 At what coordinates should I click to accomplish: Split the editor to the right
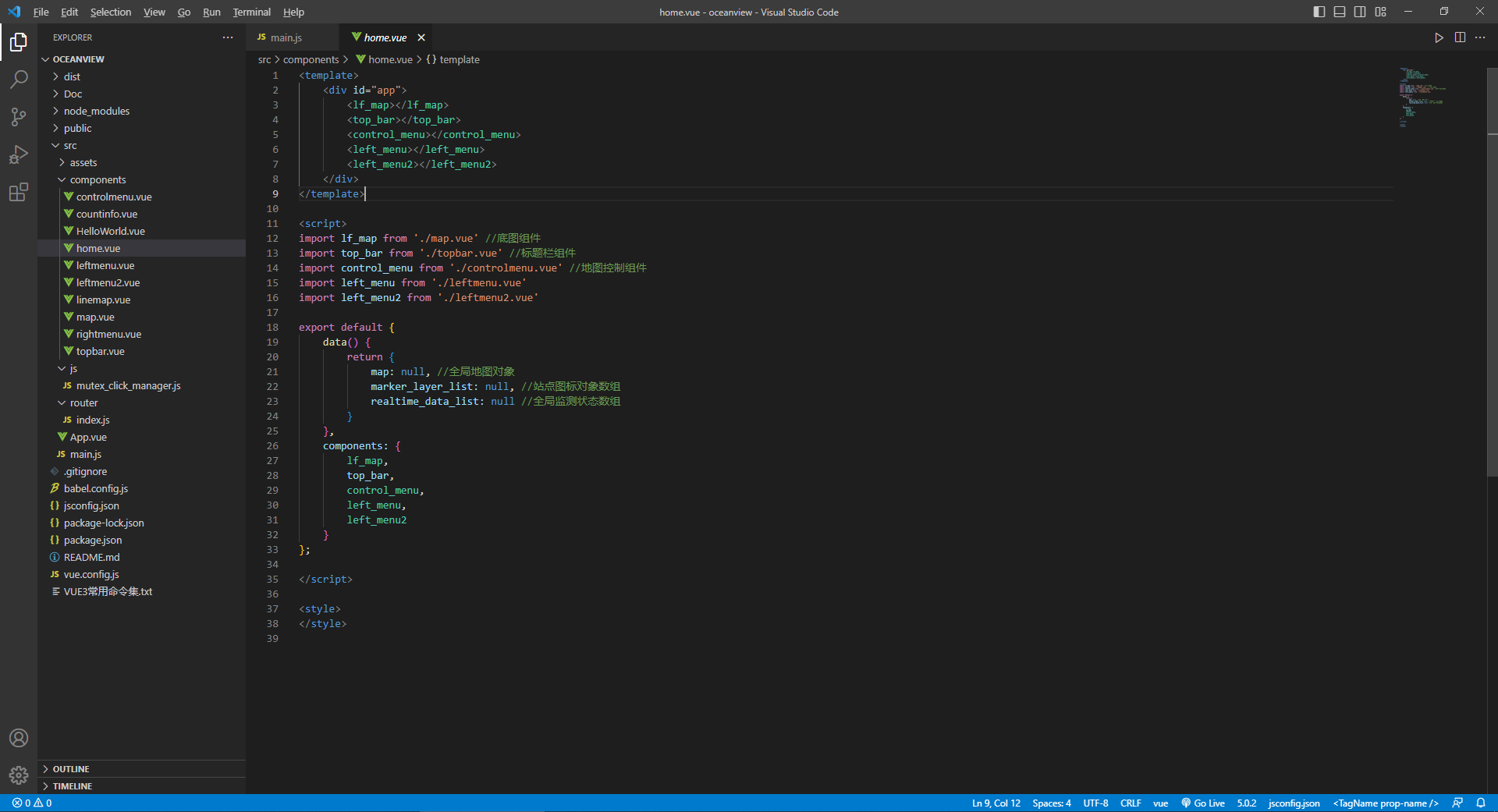(1460, 37)
